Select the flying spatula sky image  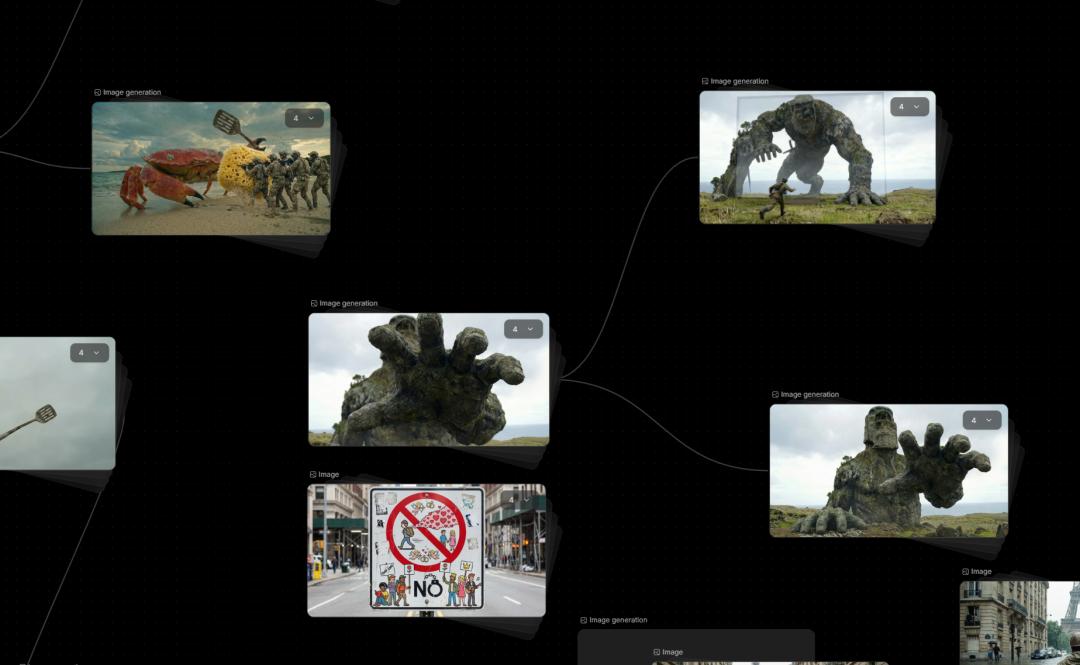point(50,410)
